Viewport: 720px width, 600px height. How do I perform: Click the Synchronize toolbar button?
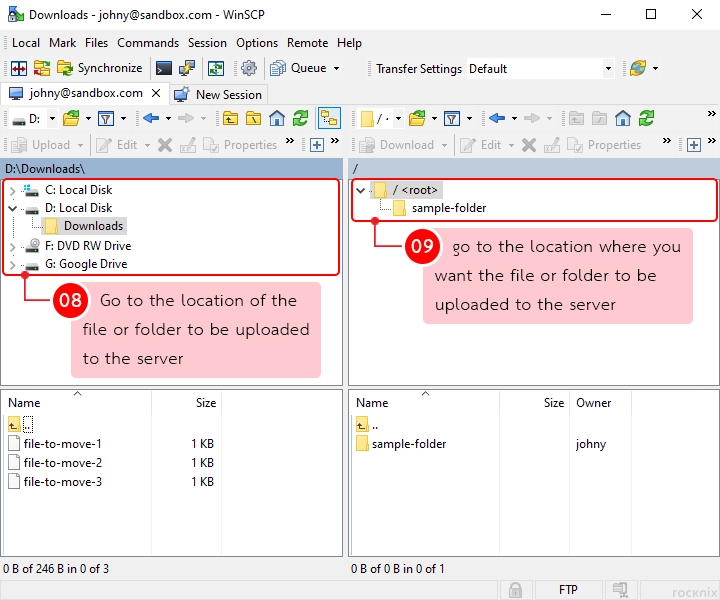tap(99, 68)
